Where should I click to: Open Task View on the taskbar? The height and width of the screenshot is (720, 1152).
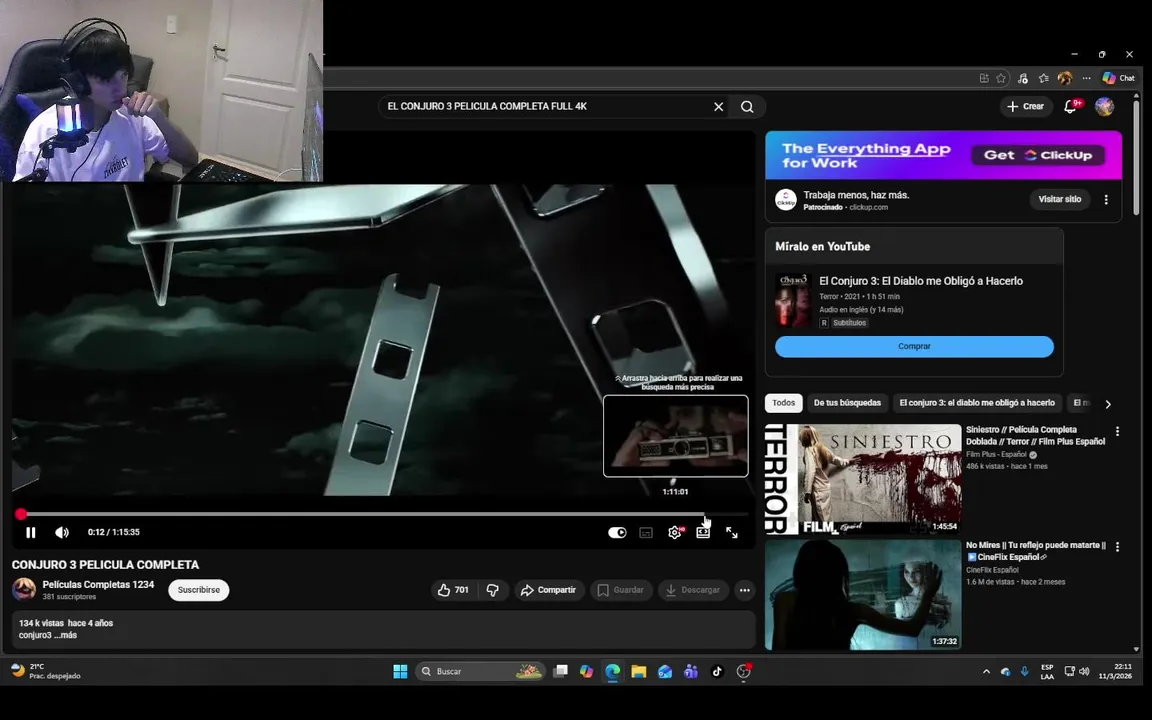561,672
